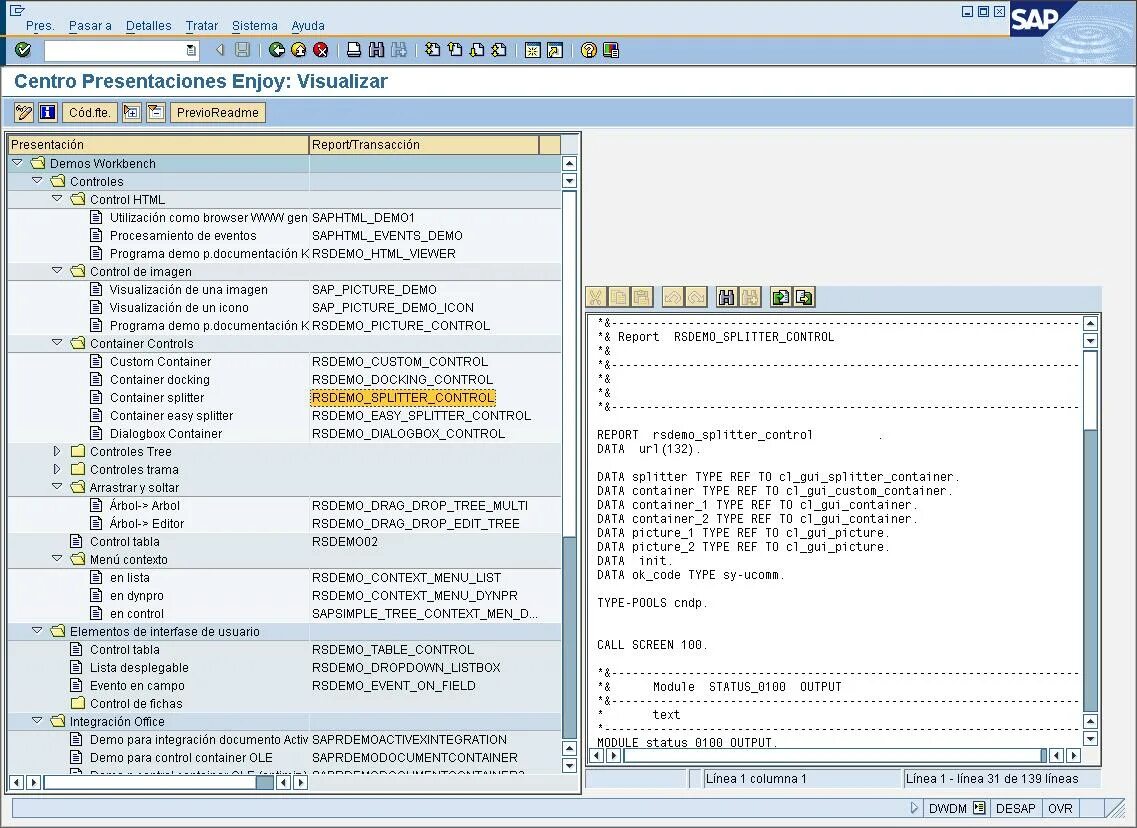
Task: Click the Cód.fte. button
Action: [90, 112]
